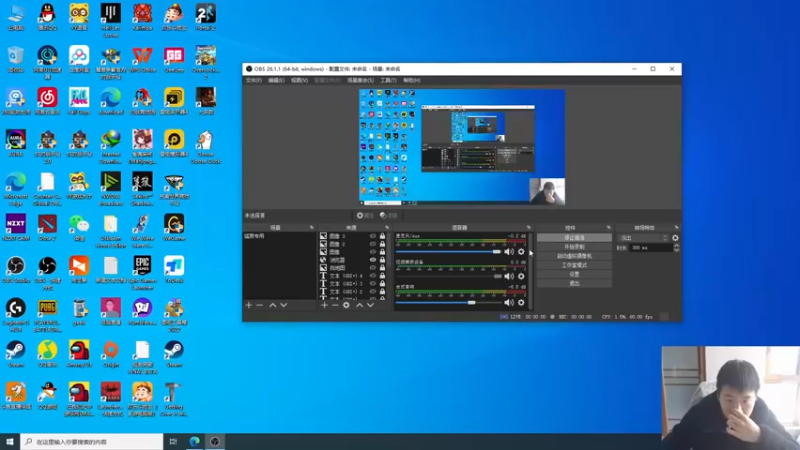Open the 帮助(H) menu
Image resolution: width=800 pixels, height=450 pixels.
point(412,81)
